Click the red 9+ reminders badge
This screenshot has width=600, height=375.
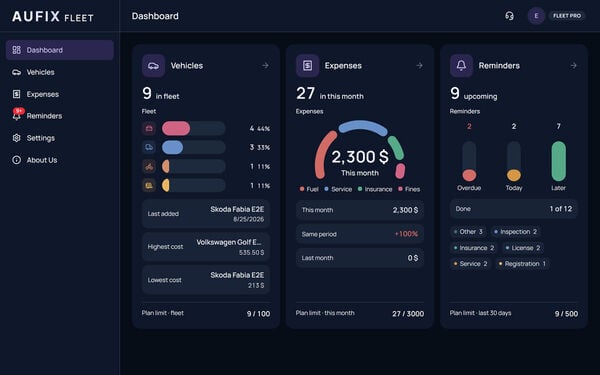[x=19, y=111]
